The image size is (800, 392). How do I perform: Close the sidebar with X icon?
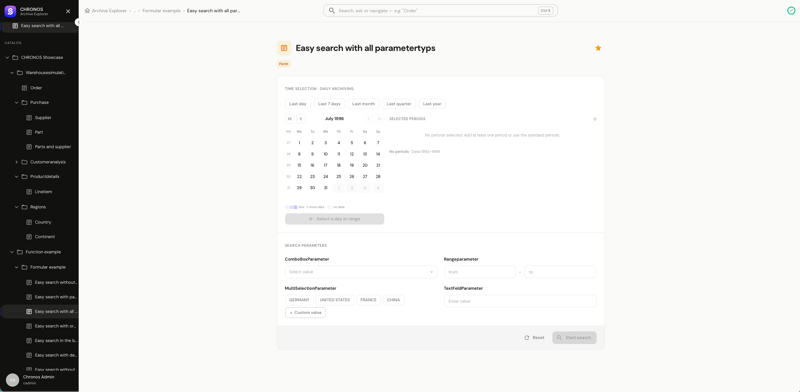68,11
